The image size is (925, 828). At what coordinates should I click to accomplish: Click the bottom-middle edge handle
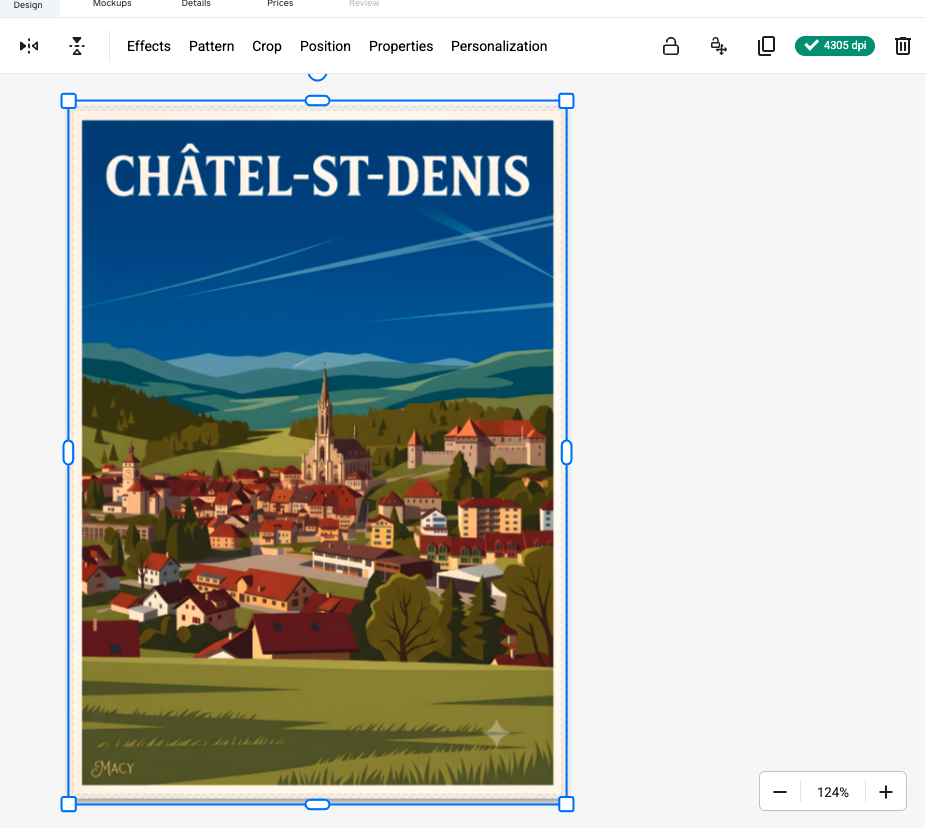pos(317,804)
